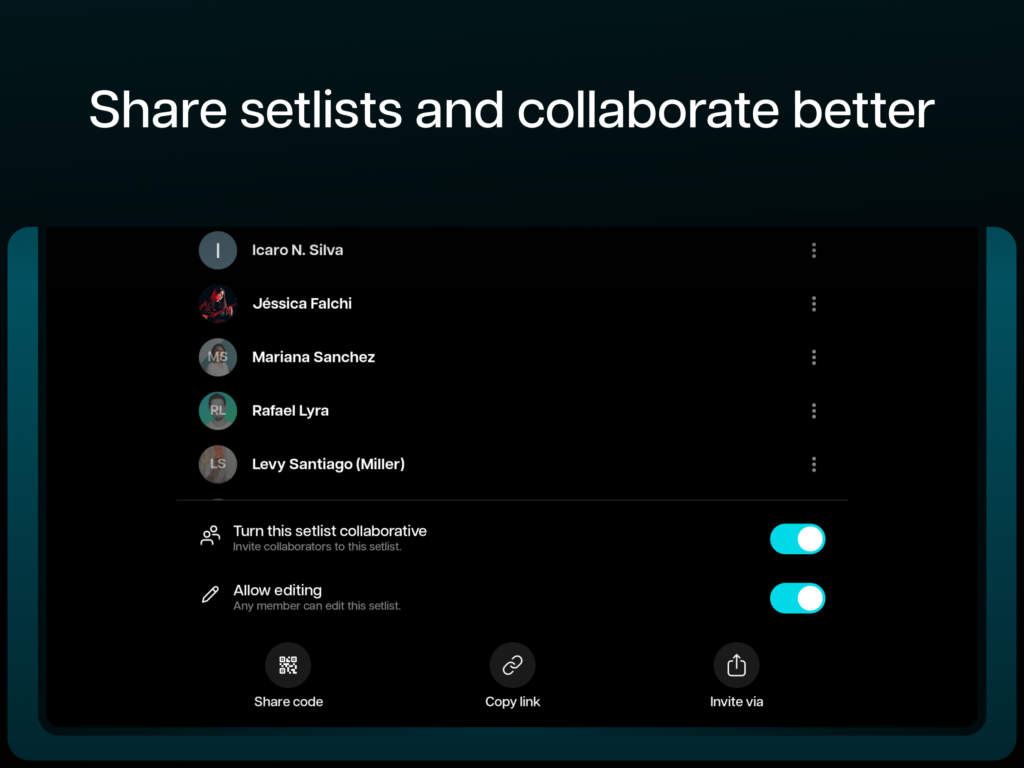Click the RL avatar thumbnail
Viewport: 1024px width, 768px height.
point(218,411)
